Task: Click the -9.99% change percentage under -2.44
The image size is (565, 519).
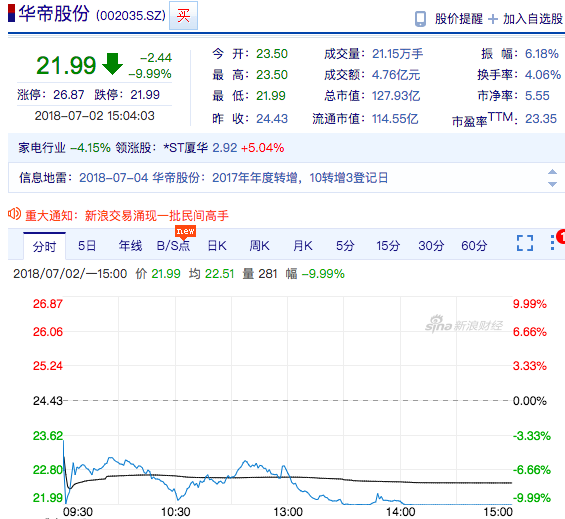Action: (x=150, y=74)
